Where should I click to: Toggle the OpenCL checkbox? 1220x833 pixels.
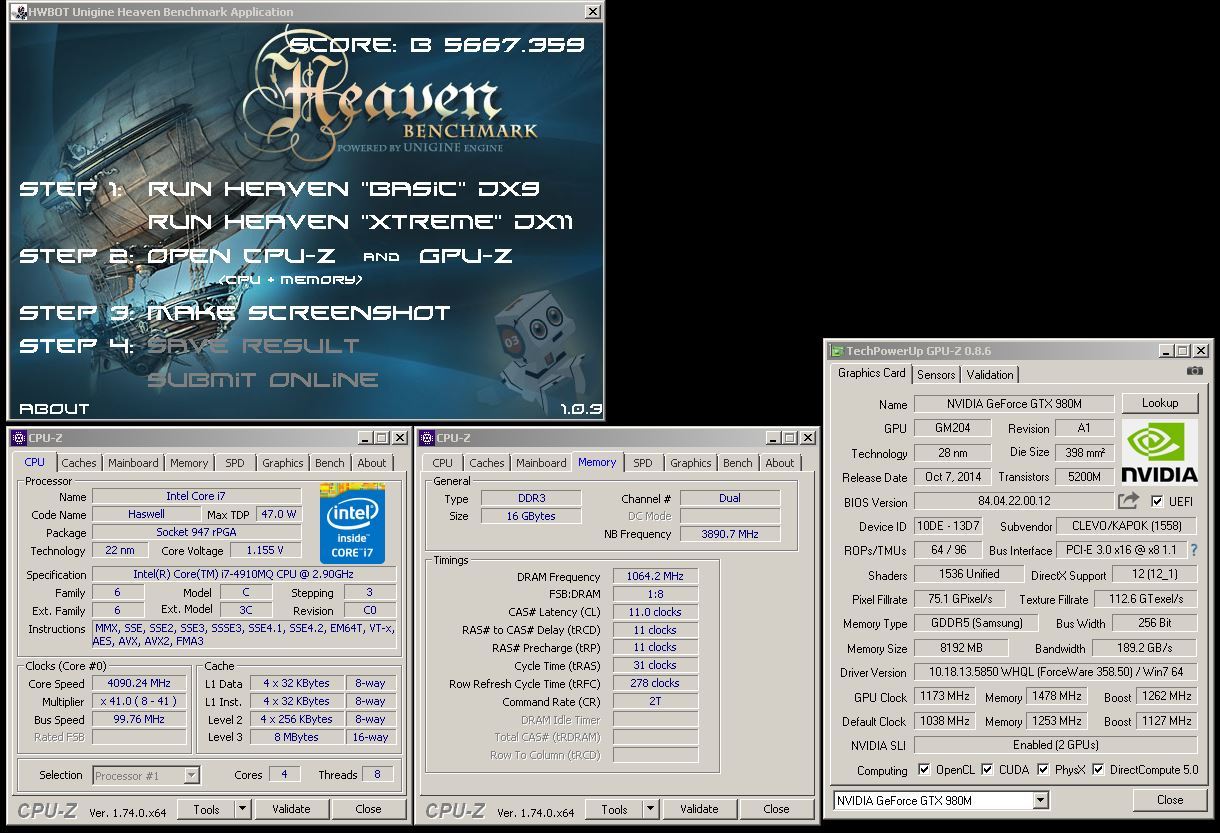tap(925, 770)
